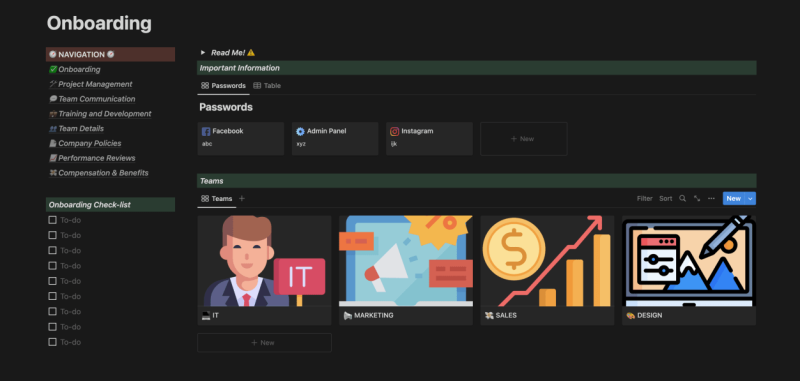Click the icon beside Project Management

53,84
